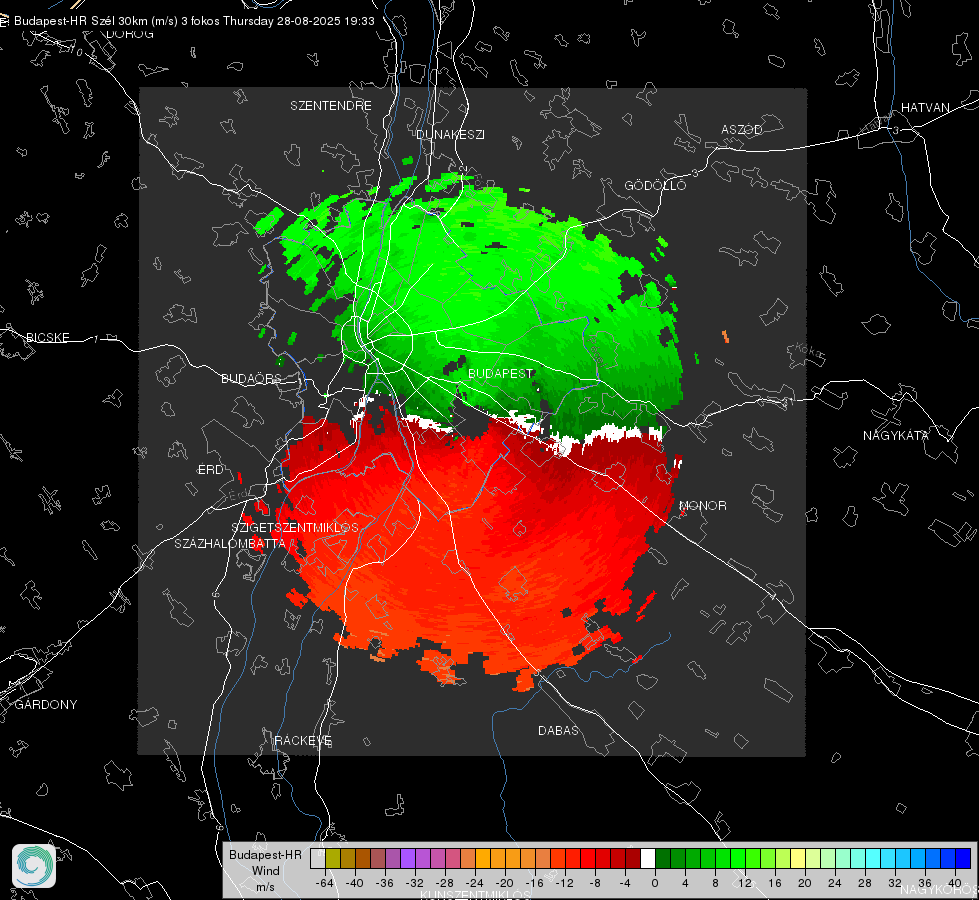Click the MONOR map label
979x900 pixels.
702,505
